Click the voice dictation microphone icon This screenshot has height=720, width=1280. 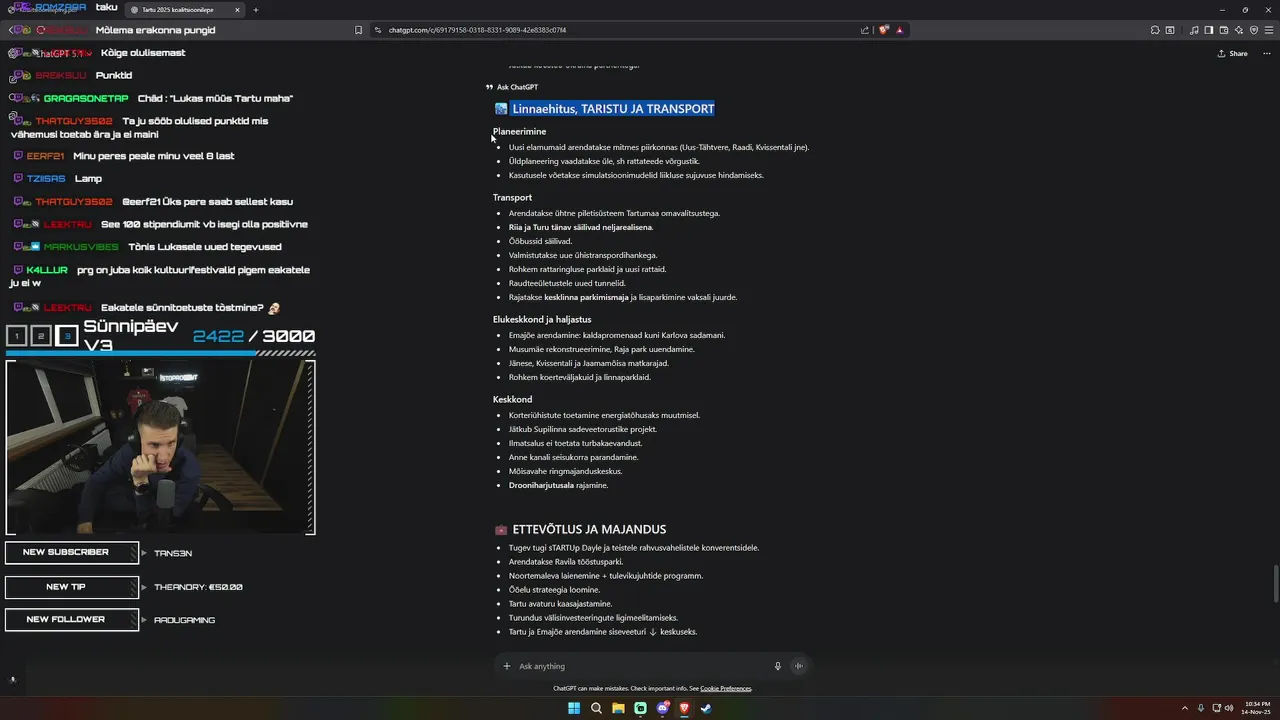click(x=777, y=666)
